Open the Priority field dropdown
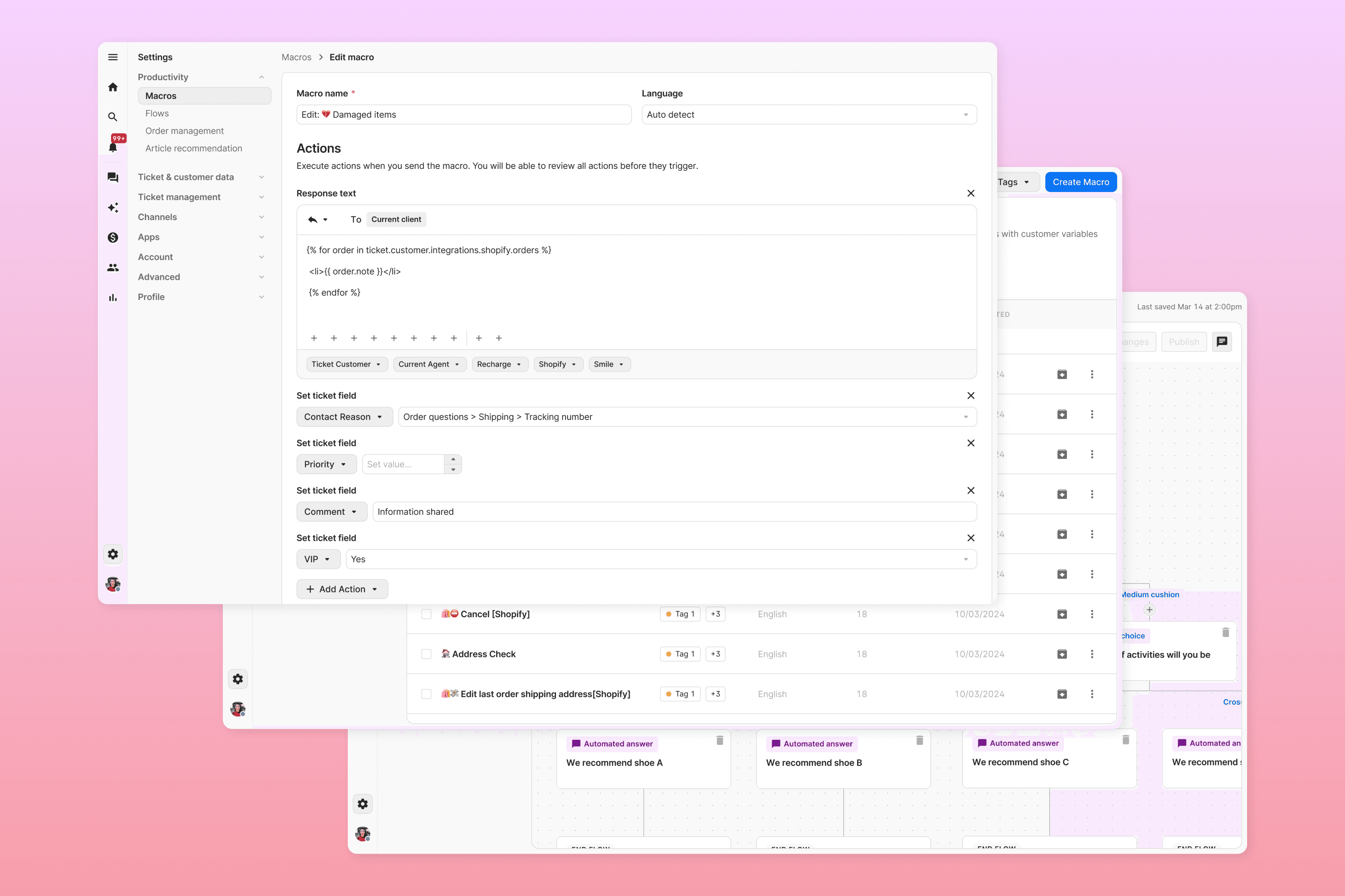This screenshot has height=896, width=1345. (326, 465)
